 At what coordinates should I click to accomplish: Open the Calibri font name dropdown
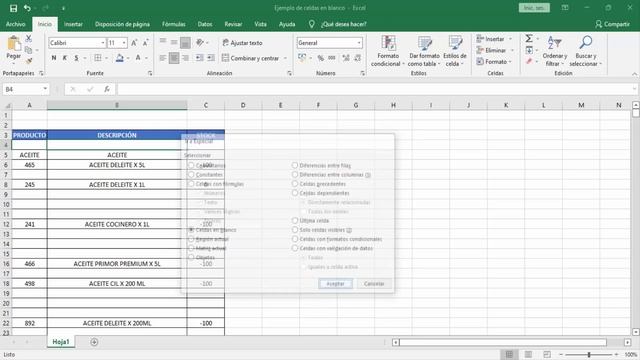coord(103,43)
